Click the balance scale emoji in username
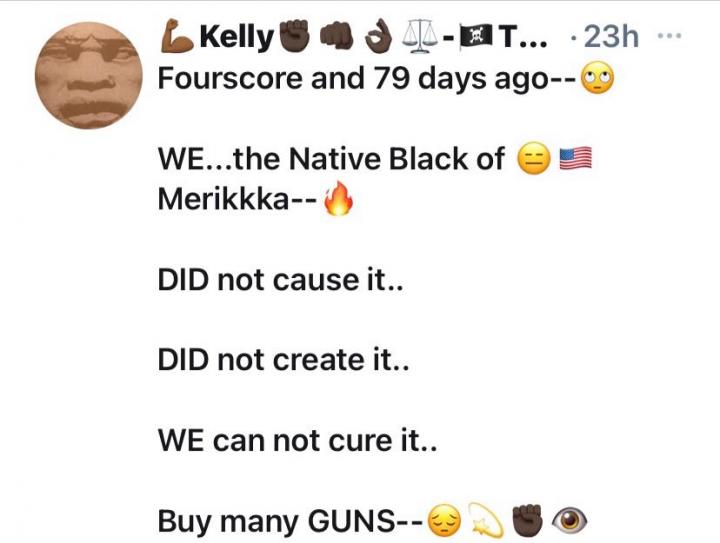720x543 pixels. tap(420, 36)
